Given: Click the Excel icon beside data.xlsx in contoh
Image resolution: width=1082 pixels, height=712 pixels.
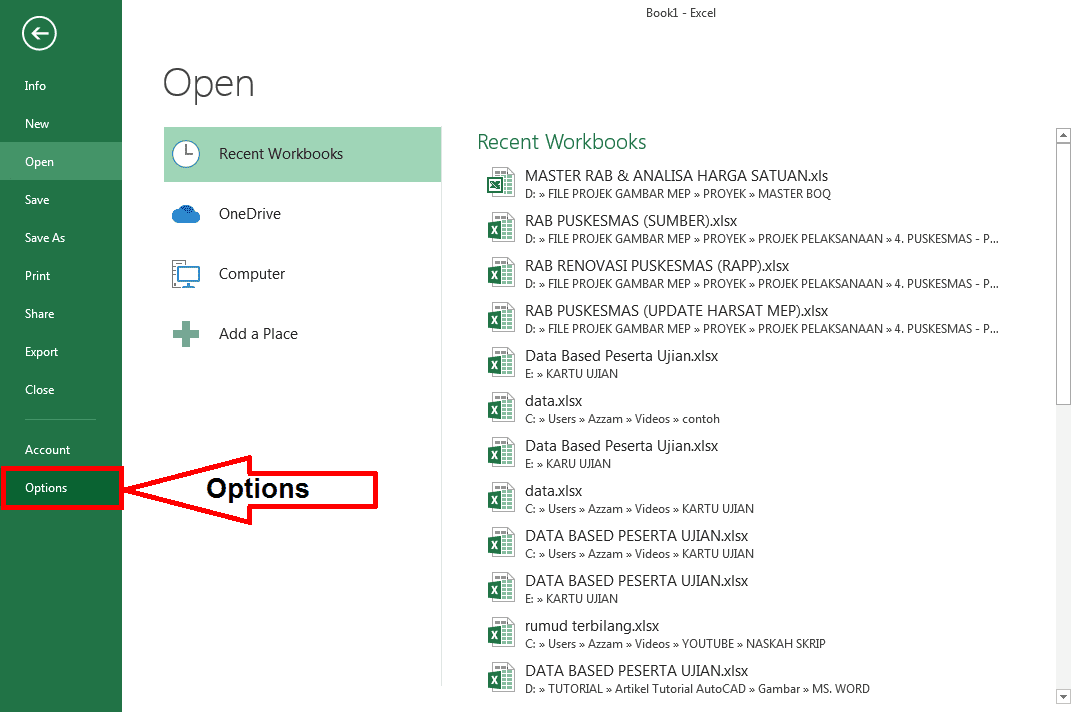Looking at the screenshot, I should [x=501, y=407].
